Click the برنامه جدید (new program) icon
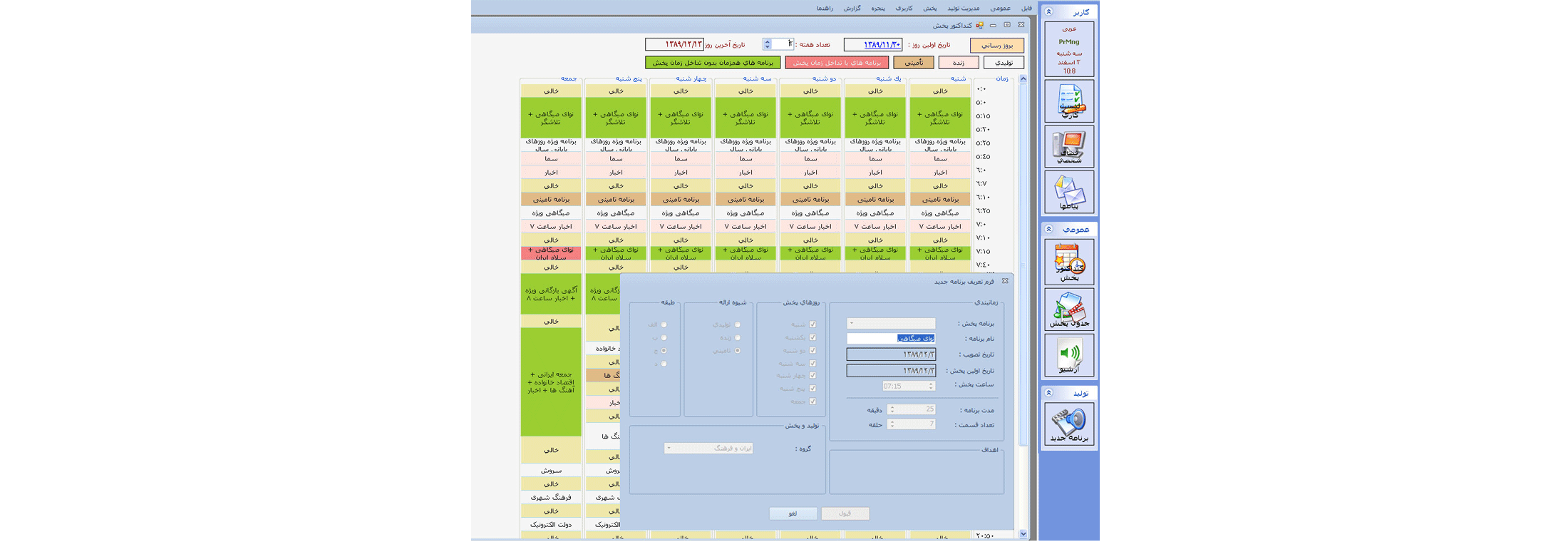This screenshot has width=1568, height=542. 1069,424
